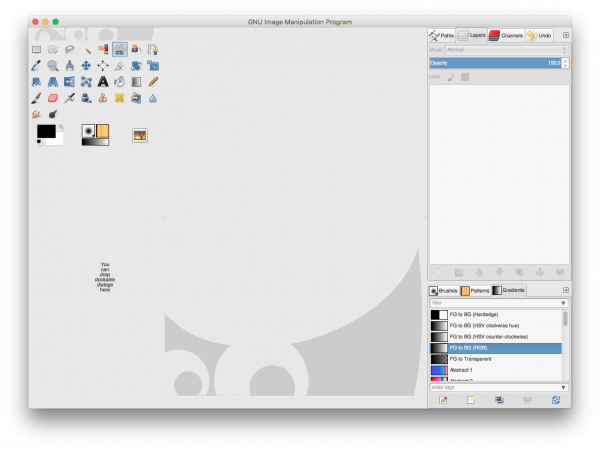Select the Move tool
The height and width of the screenshot is (449, 600).
[x=86, y=66]
